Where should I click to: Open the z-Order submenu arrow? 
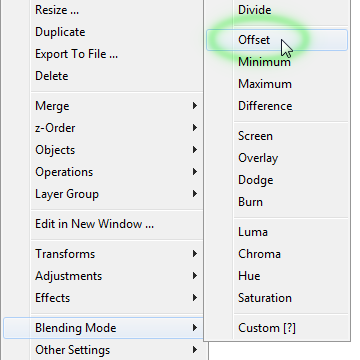tap(195, 128)
